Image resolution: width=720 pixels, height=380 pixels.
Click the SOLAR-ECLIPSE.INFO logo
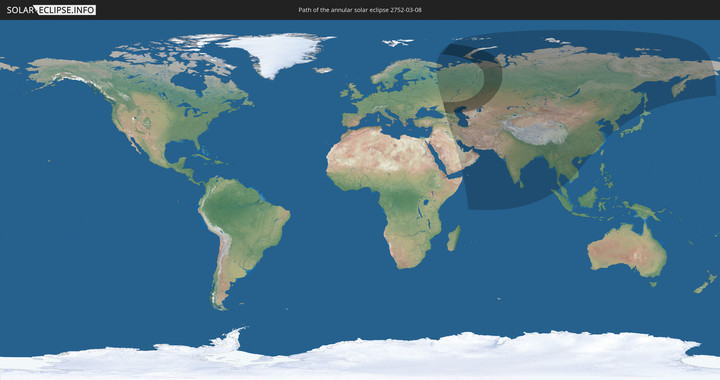click(51, 10)
